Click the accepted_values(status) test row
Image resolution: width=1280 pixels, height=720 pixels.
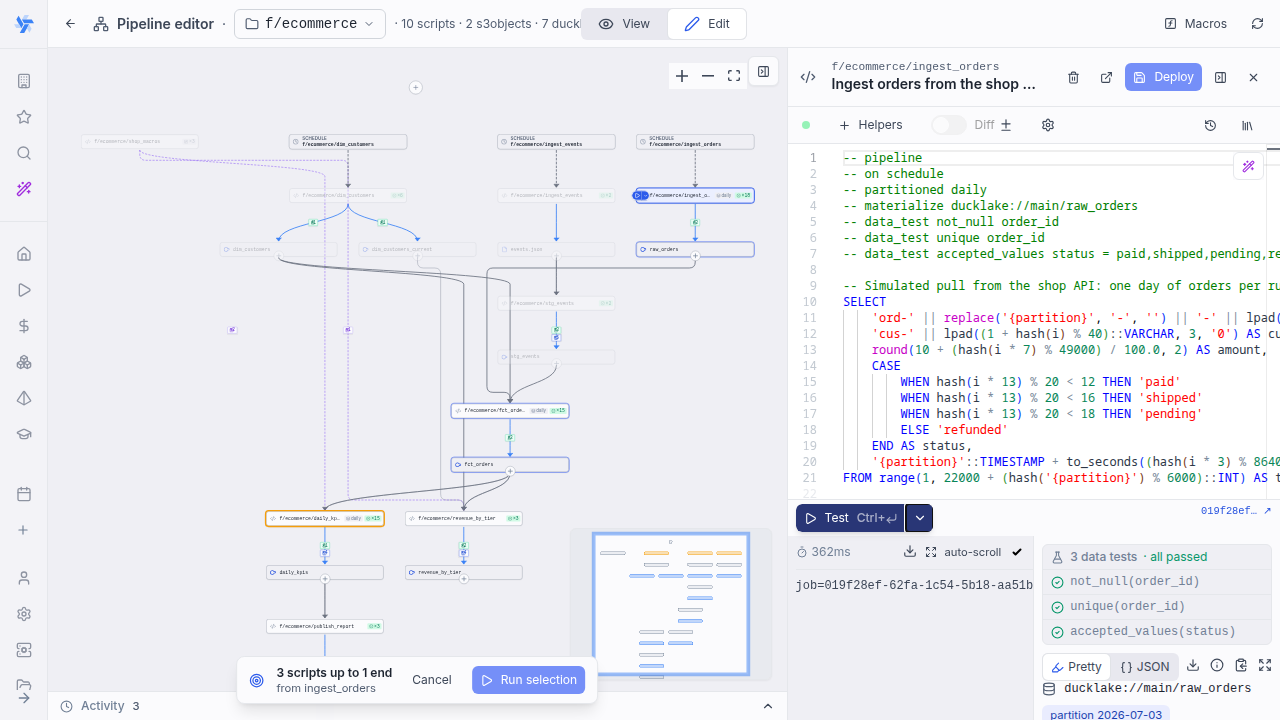[1156, 632]
